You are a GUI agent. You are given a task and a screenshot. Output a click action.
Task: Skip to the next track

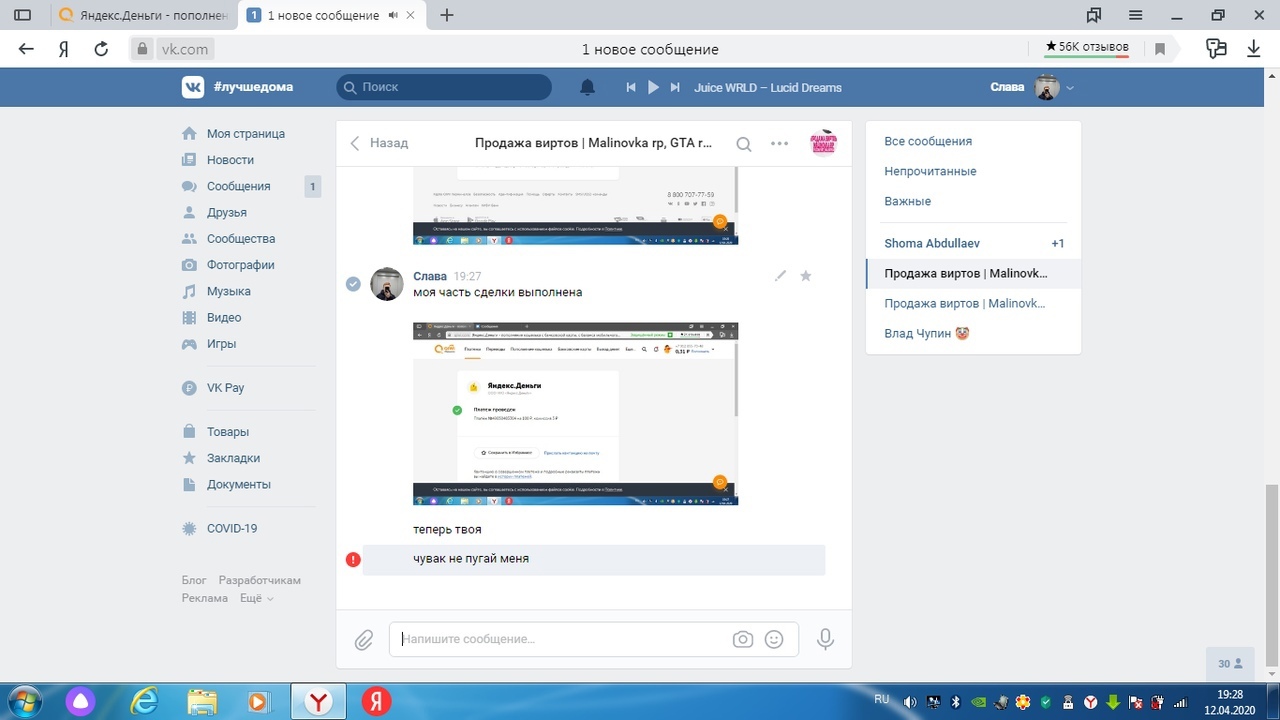pyautogui.click(x=675, y=88)
